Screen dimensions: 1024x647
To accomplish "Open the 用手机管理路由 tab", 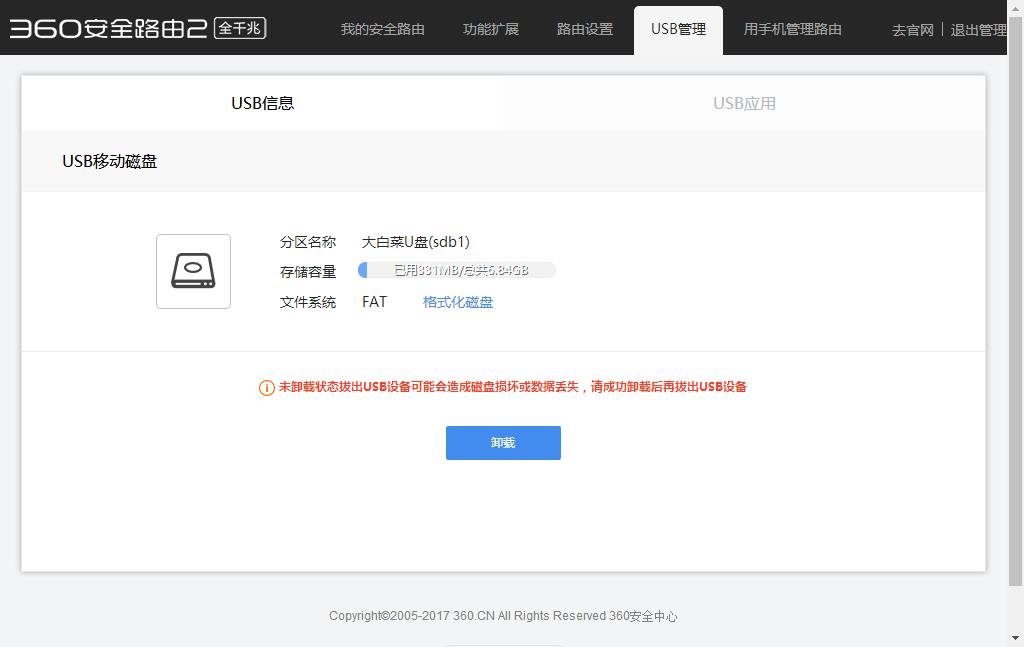I will (x=792, y=29).
